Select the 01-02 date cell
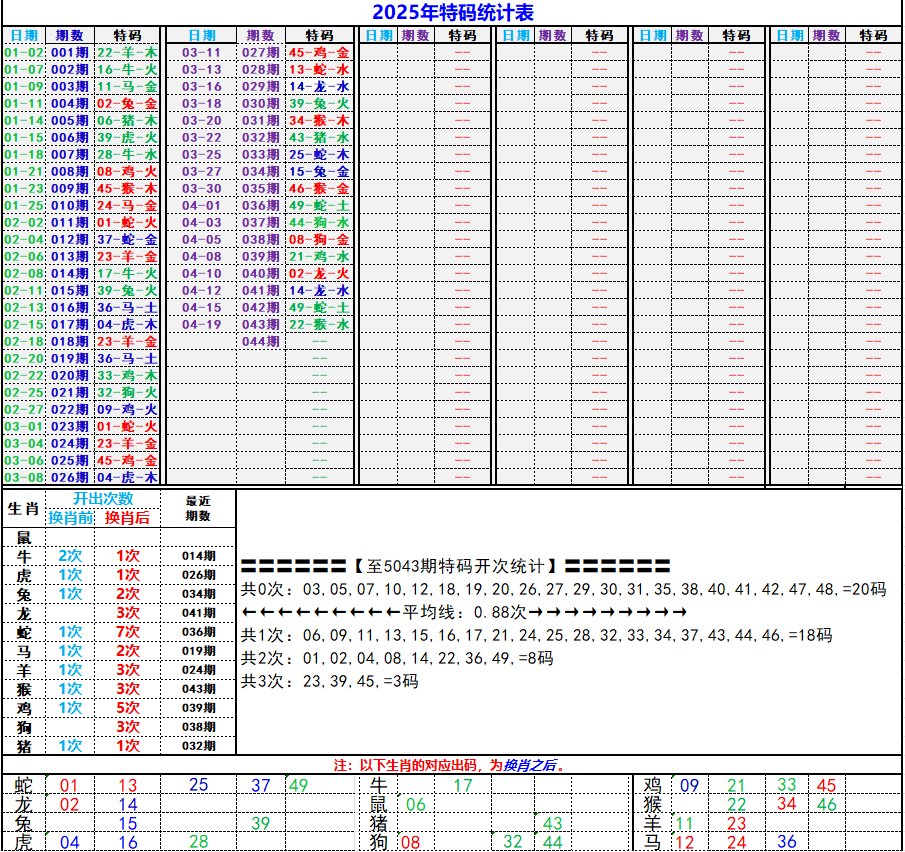Viewport: 905px width, 852px height. pyautogui.click(x=24, y=52)
